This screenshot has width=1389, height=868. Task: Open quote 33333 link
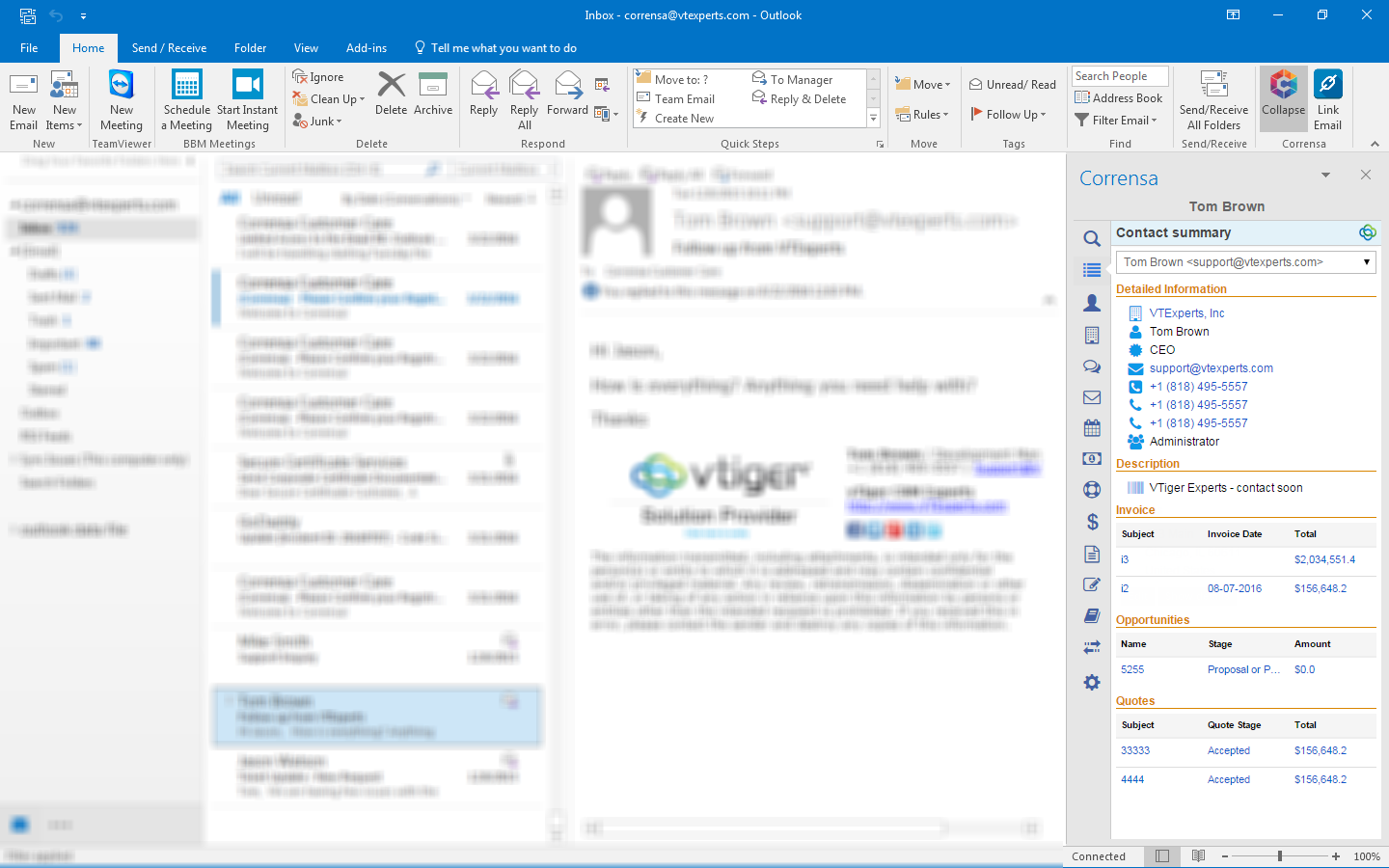tap(1135, 750)
